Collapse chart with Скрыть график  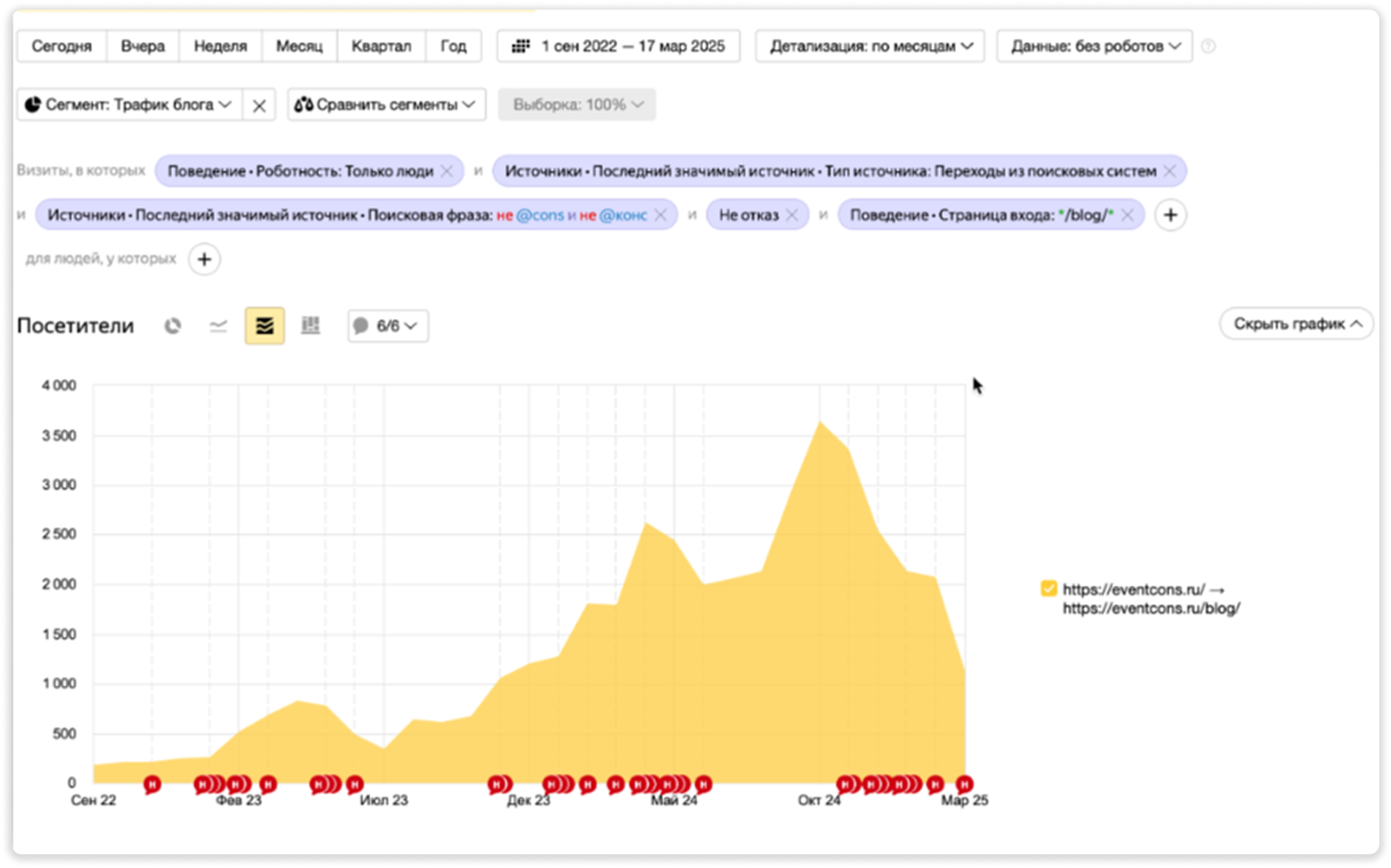pyautogui.click(x=1297, y=324)
